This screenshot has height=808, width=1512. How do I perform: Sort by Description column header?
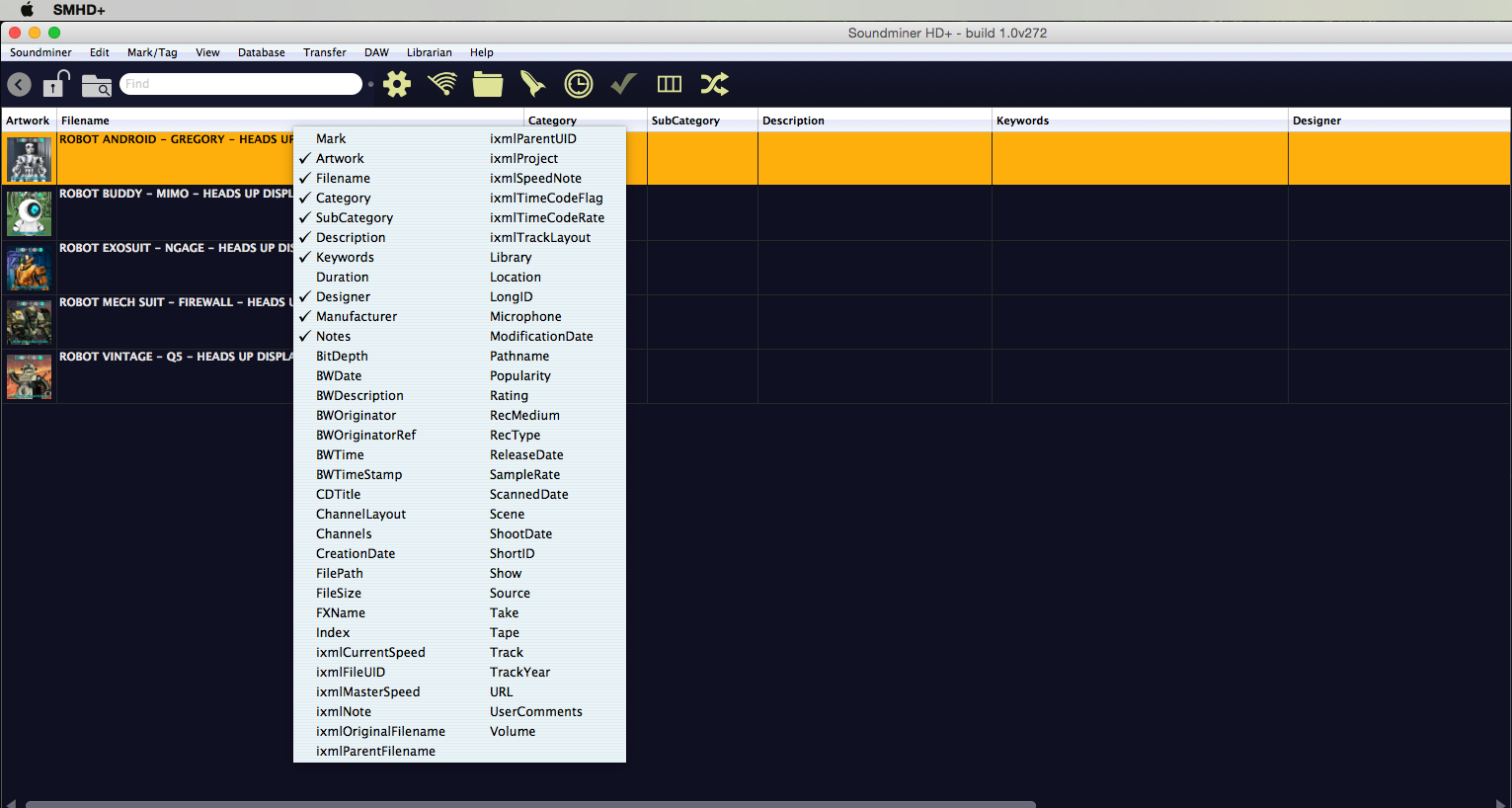pos(875,121)
